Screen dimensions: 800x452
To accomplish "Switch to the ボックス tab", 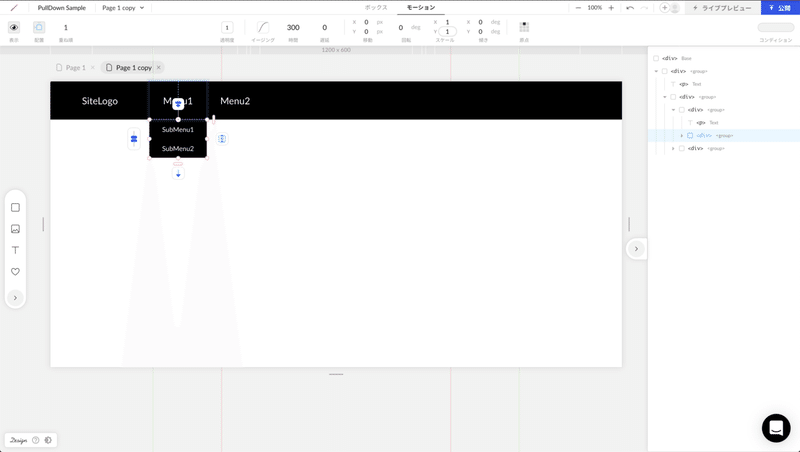I will 376,8.
